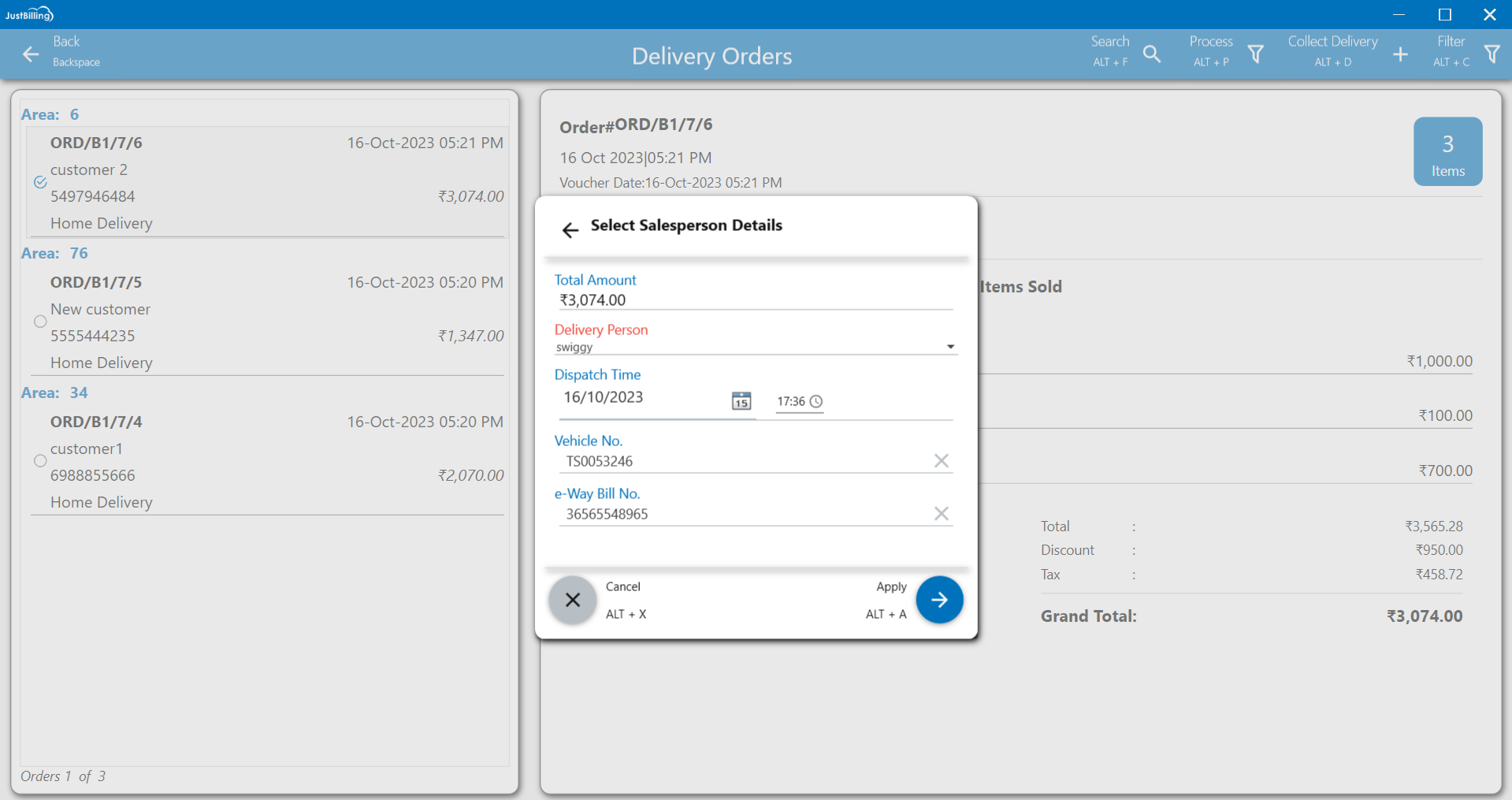Click back arrow in Salesperson dialog
This screenshot has height=800, width=1512.
pos(570,229)
